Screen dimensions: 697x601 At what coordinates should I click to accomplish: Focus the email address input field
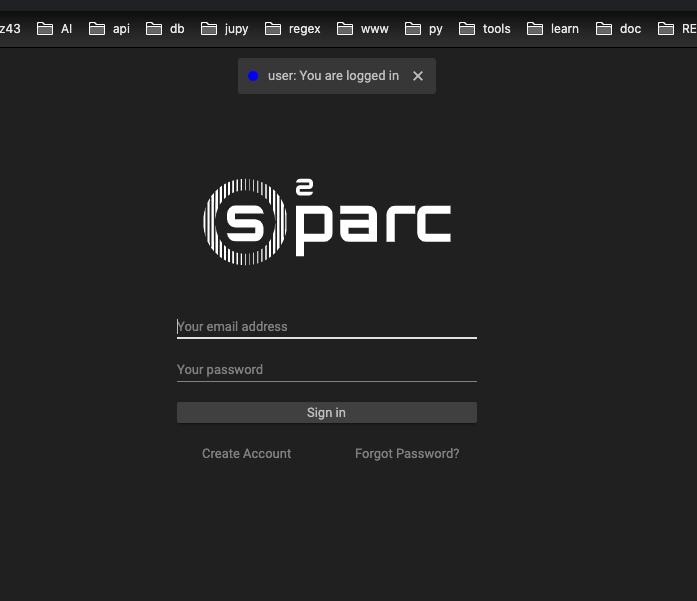pyautogui.click(x=327, y=327)
